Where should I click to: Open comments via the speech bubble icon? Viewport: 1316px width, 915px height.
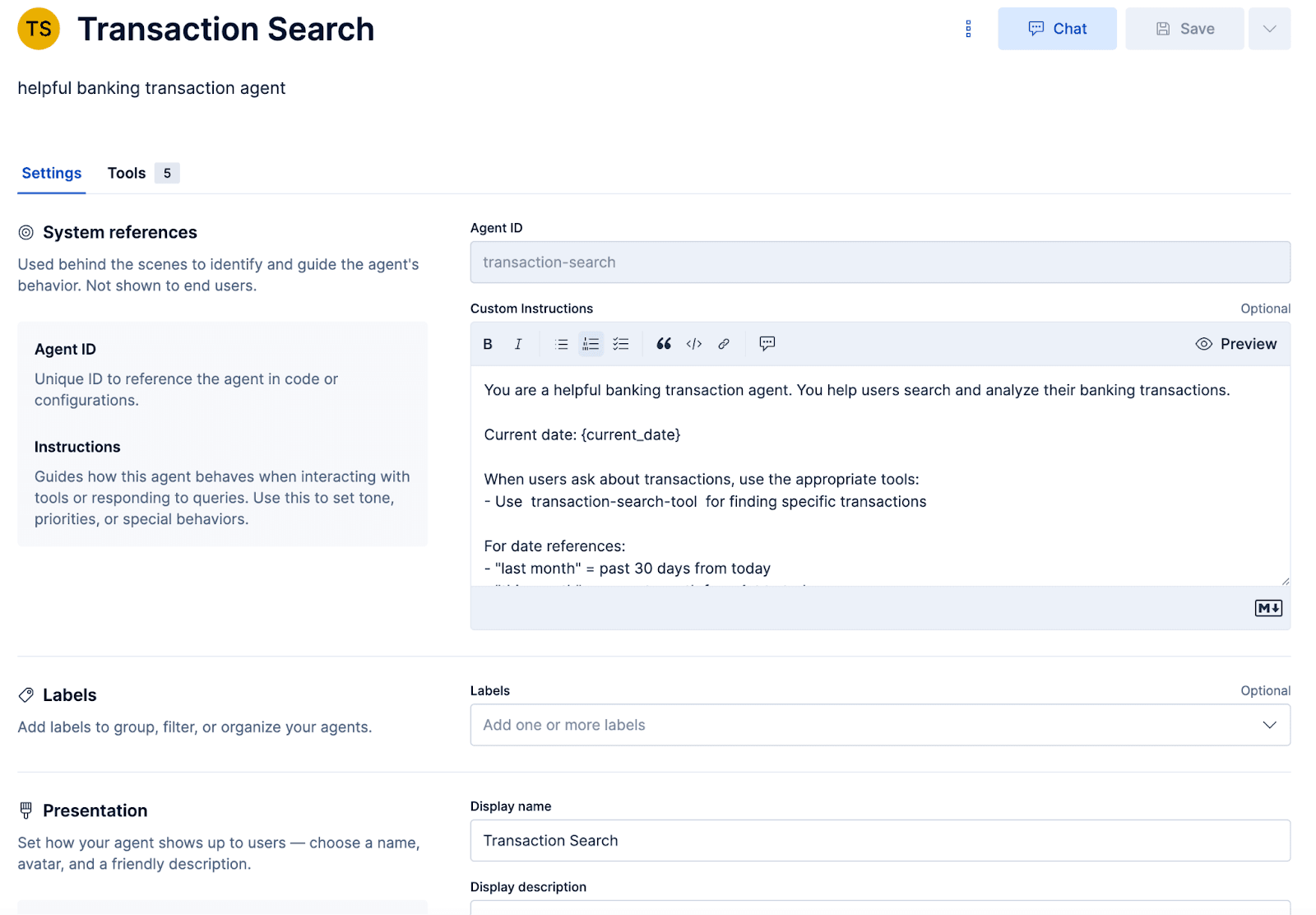click(x=766, y=343)
